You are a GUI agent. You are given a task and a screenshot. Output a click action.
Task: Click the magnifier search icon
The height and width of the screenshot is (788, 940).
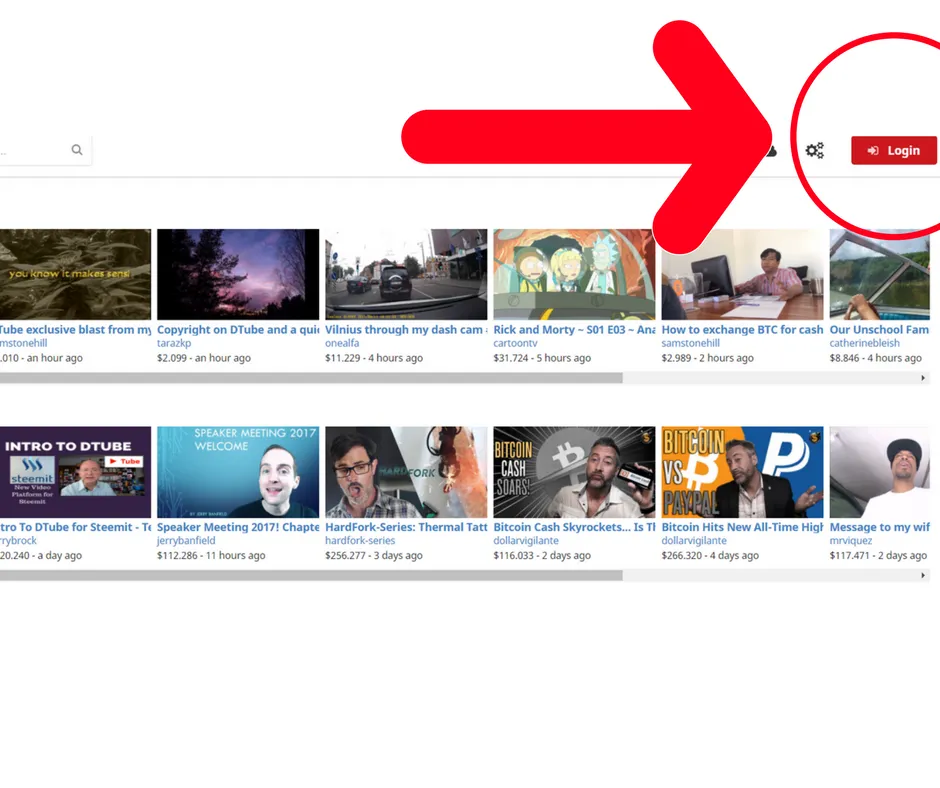[x=77, y=150]
